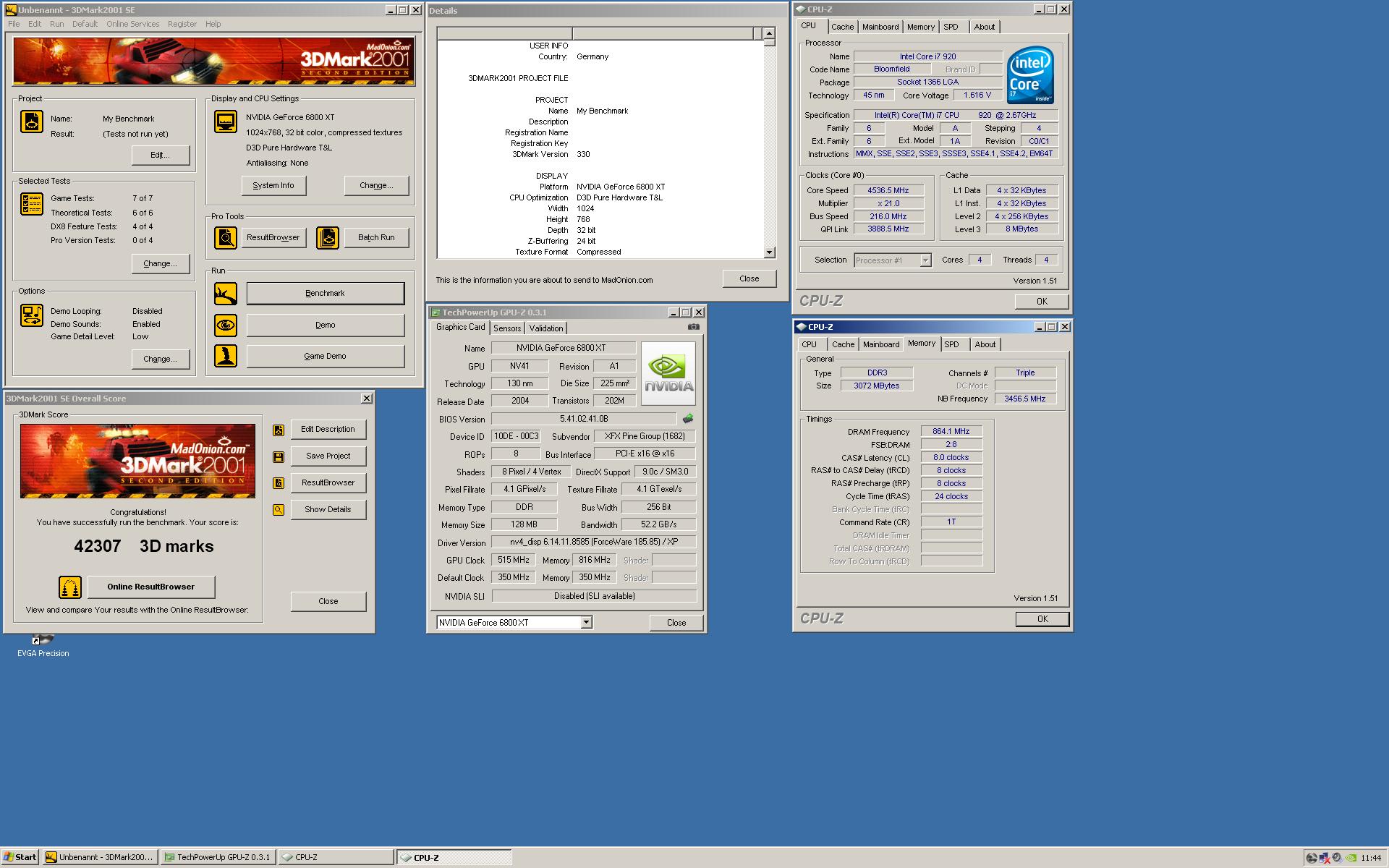Select the TechPowerUp GPU-Z taskbar button
This screenshot has height=868, width=1389.
pyautogui.click(x=218, y=857)
